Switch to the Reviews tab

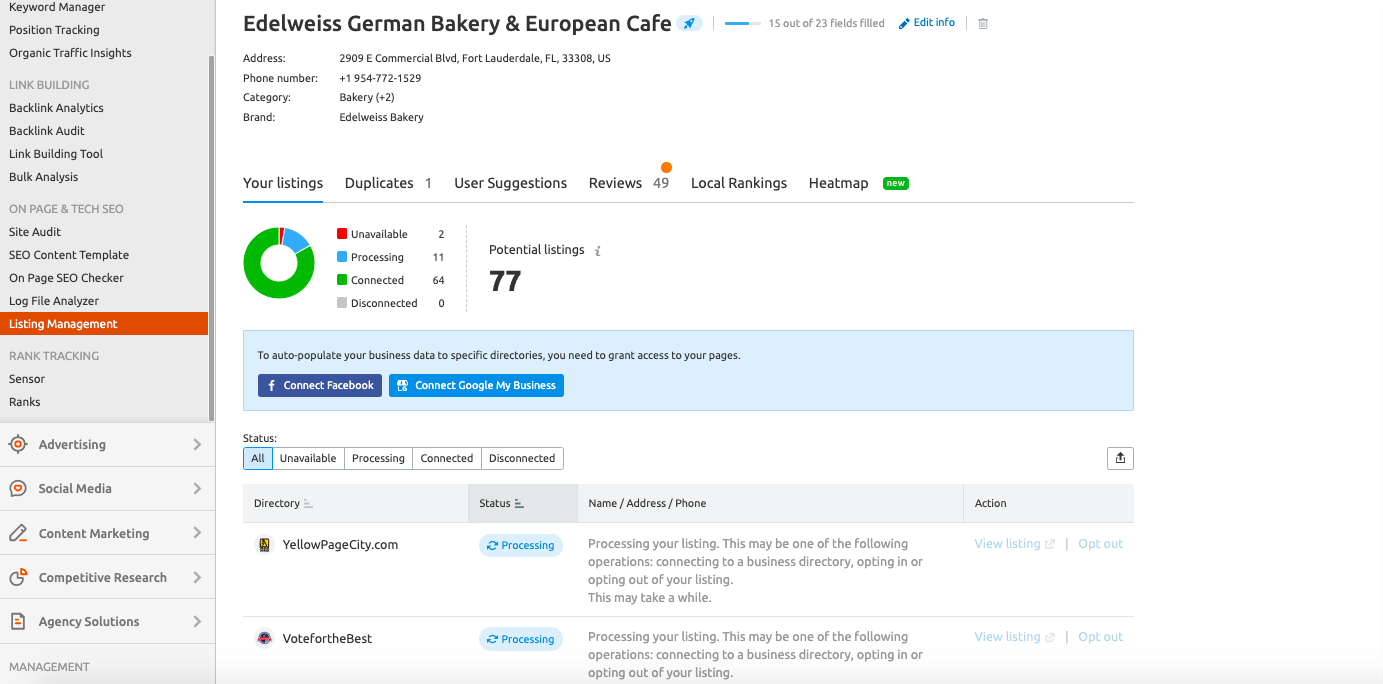[615, 183]
